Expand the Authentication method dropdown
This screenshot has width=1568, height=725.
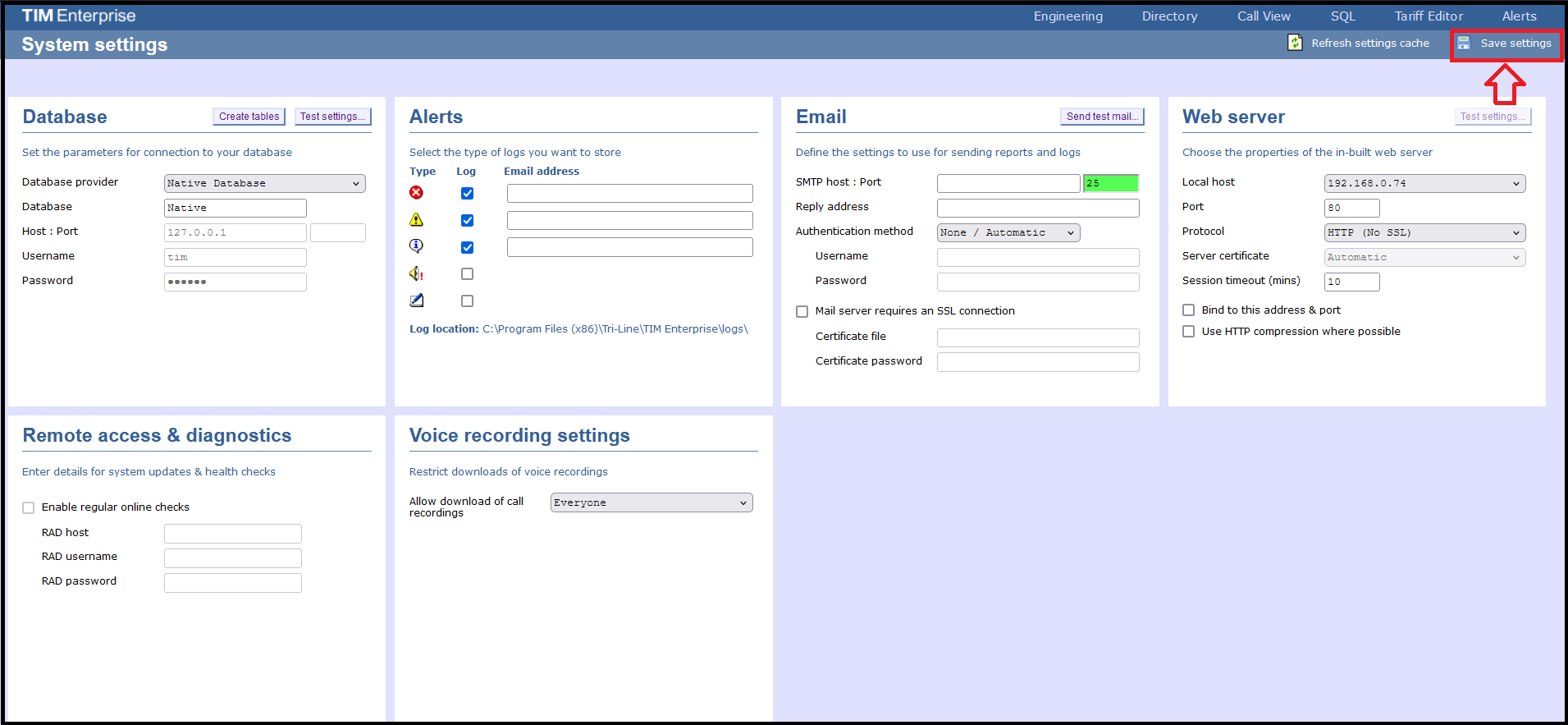click(1008, 233)
